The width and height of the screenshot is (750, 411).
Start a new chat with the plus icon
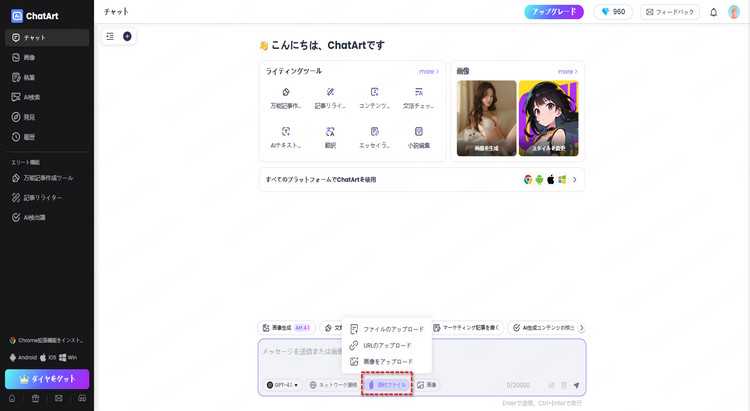[x=127, y=36]
